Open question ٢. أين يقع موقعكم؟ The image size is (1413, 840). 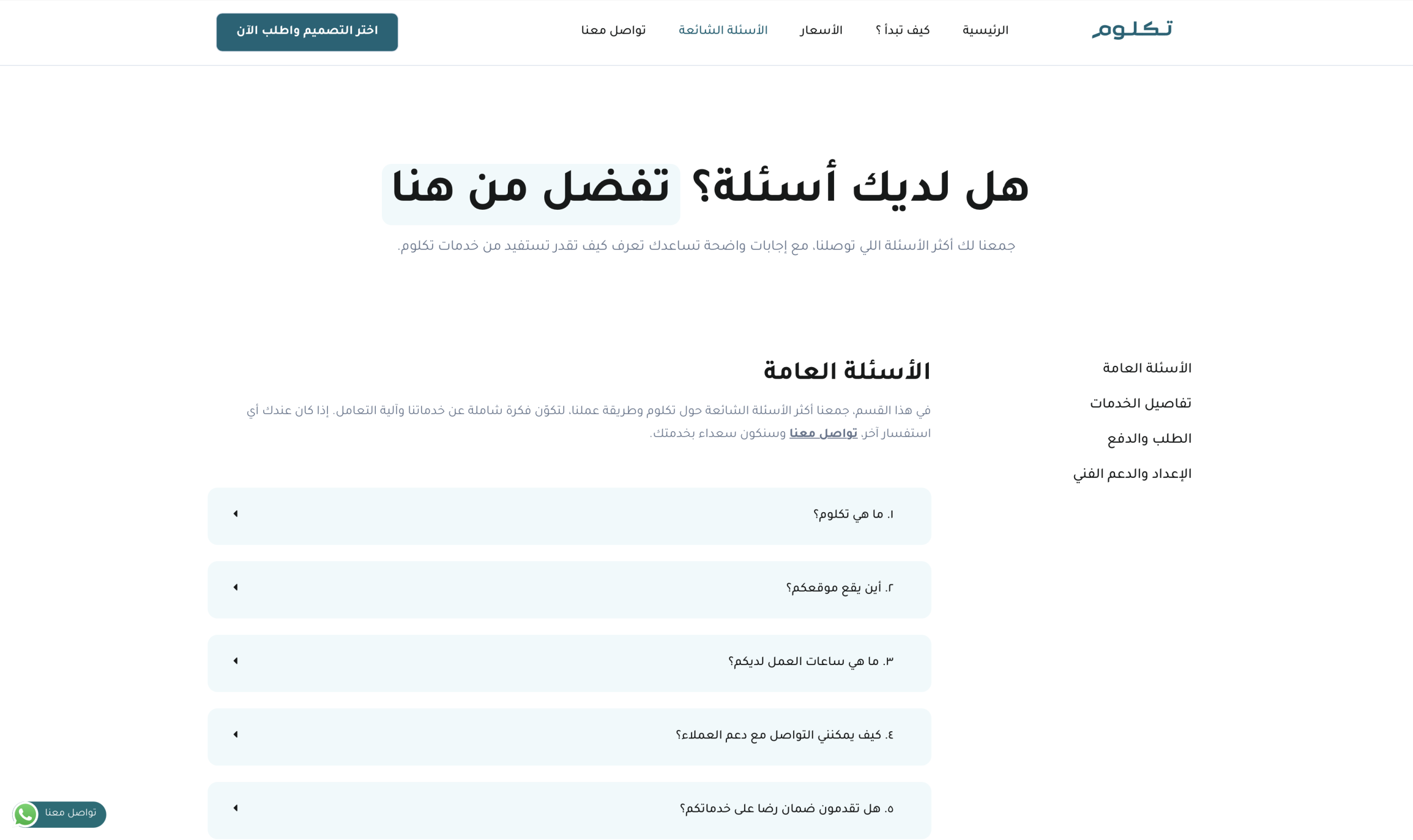click(x=570, y=590)
